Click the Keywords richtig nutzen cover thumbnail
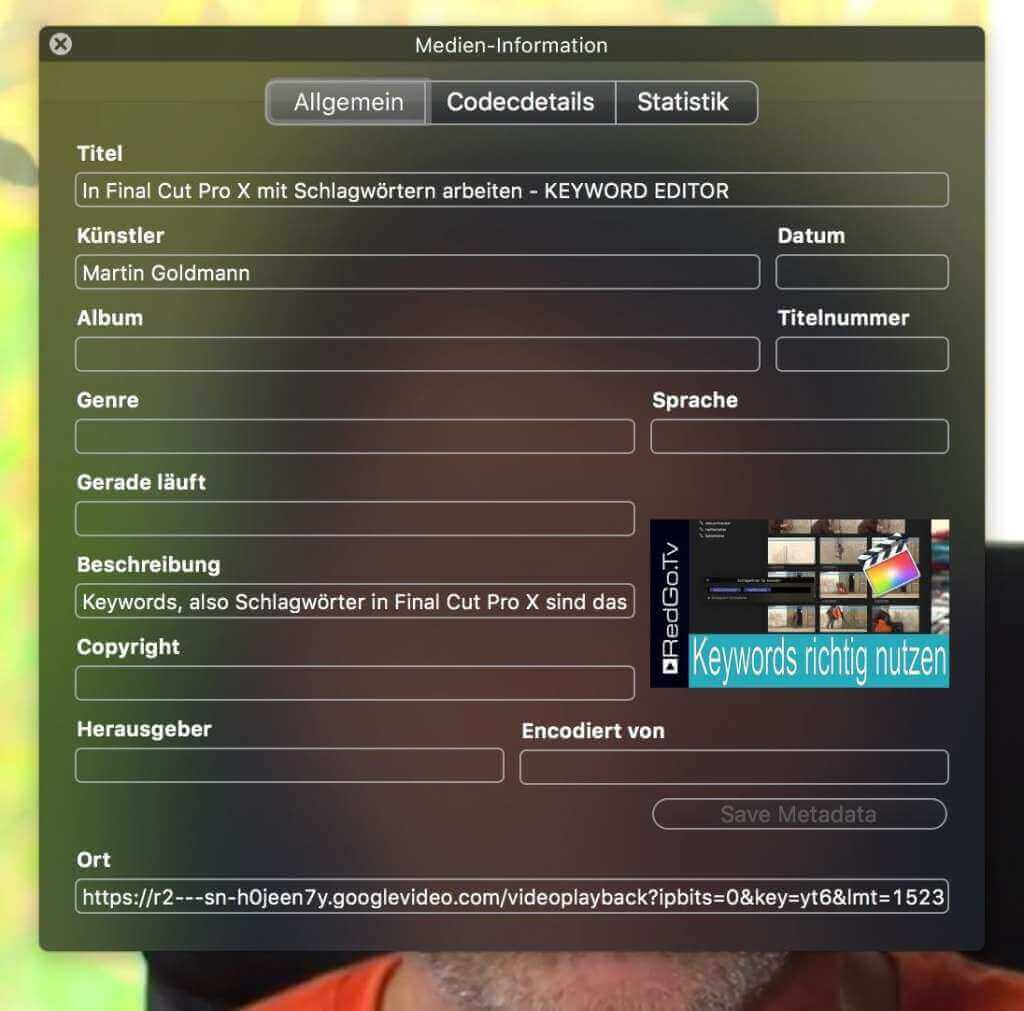1024x1011 pixels. click(x=799, y=603)
